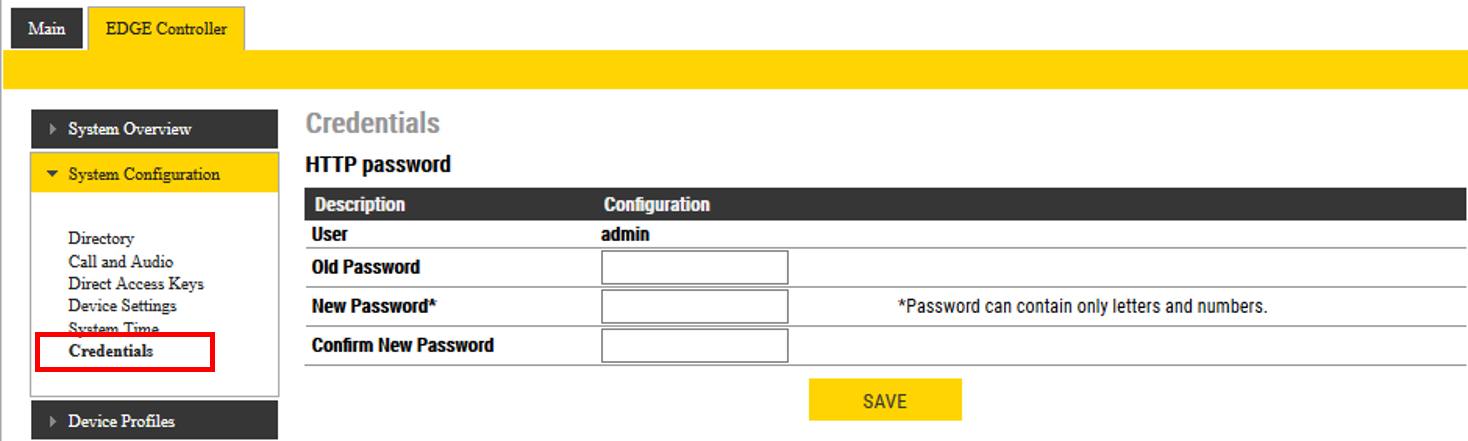The width and height of the screenshot is (1468, 441).
Task: Go to Call and Audio
Action: pos(121,261)
